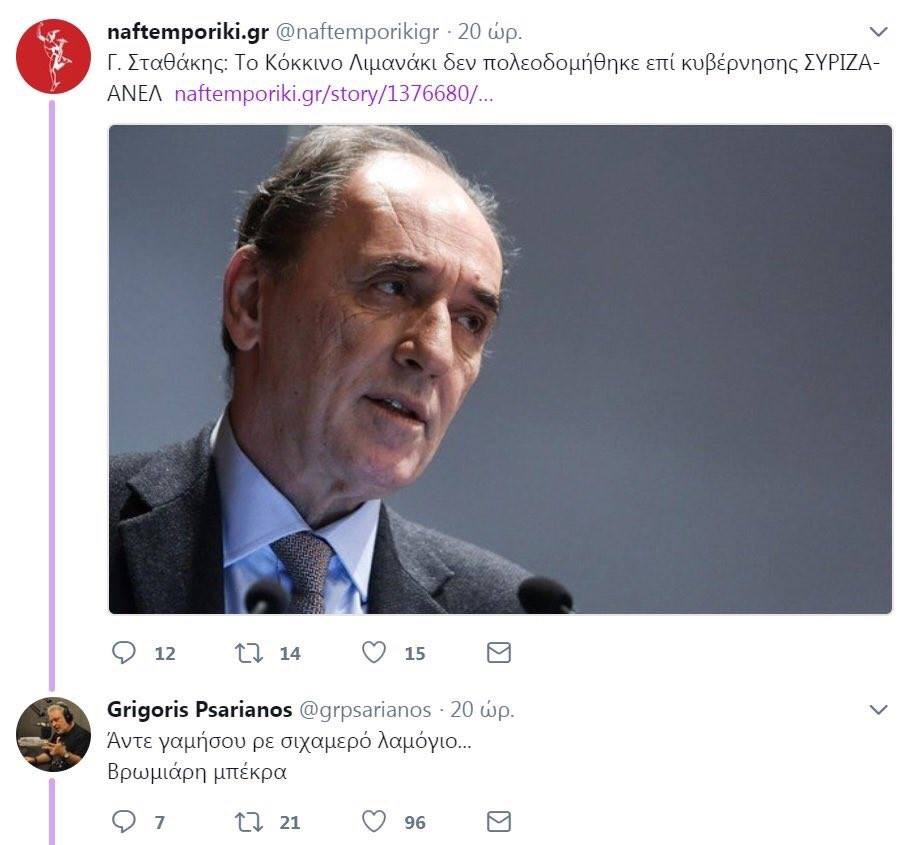Open Grigoris Psarianos profile picture

(53, 734)
